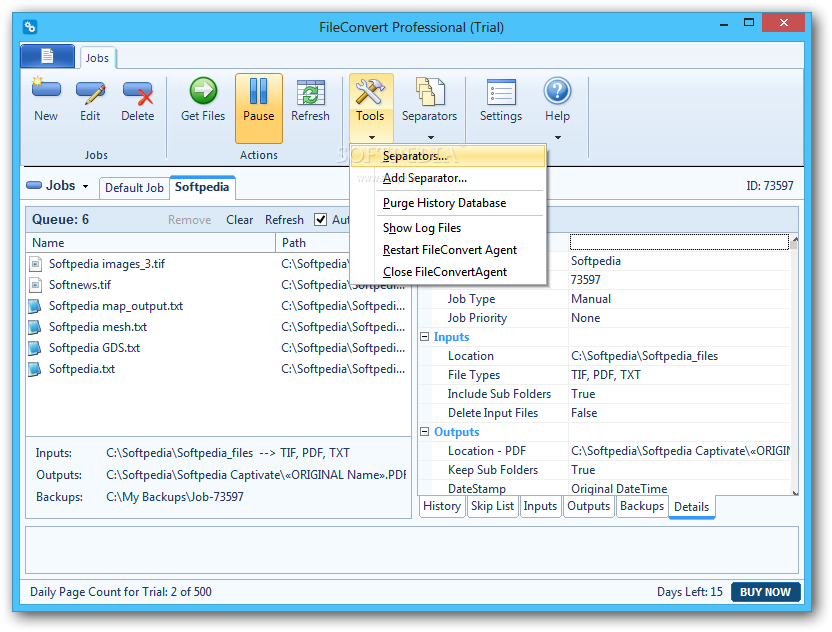Screen dimensions: 832x632
Task: Open the Details tab
Action: [691, 507]
